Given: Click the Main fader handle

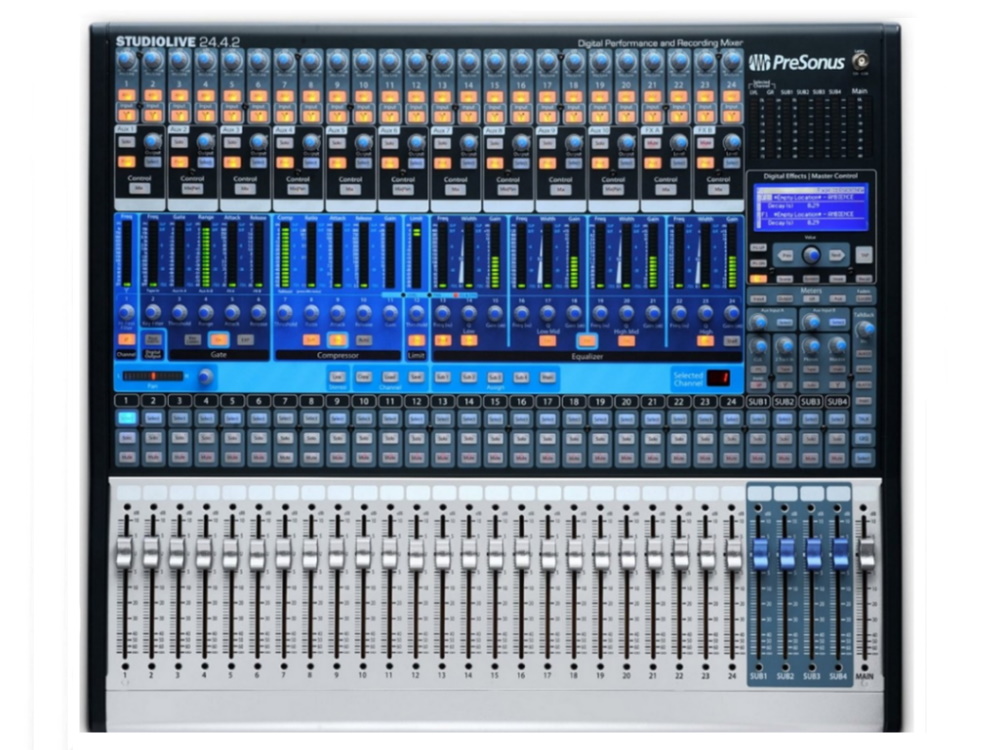Looking at the screenshot, I should pos(866,553).
